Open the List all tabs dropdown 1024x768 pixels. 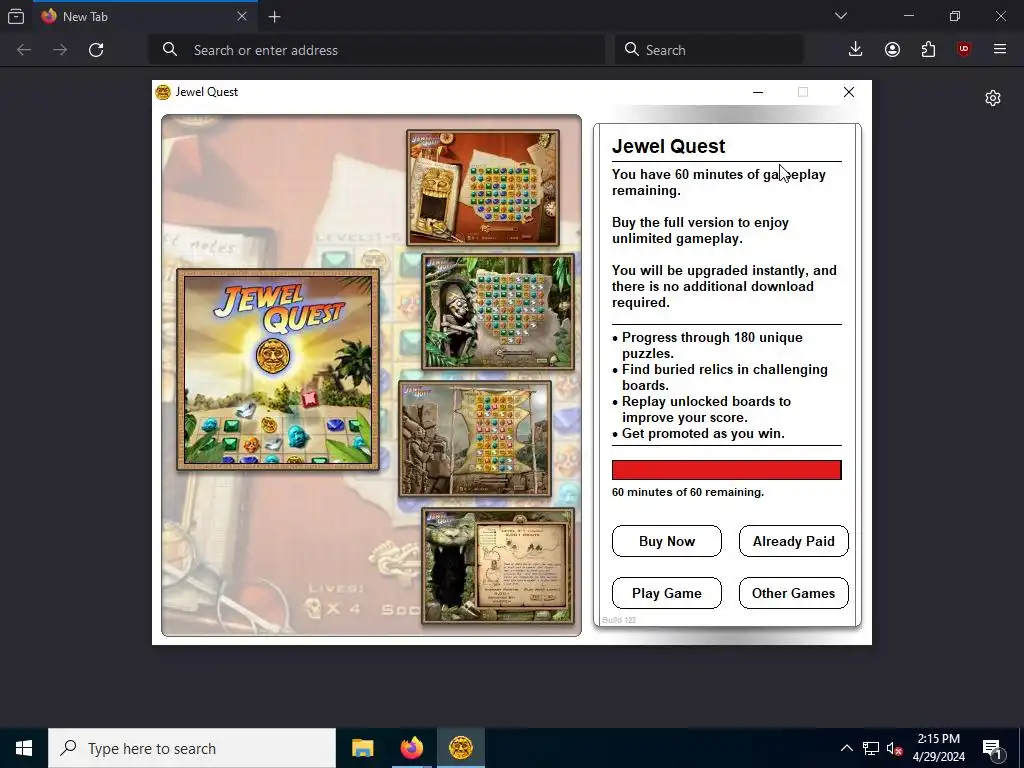841,16
